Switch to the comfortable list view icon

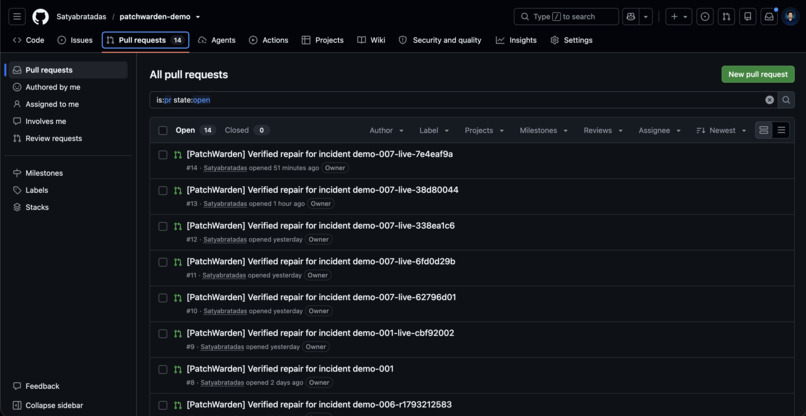point(764,131)
